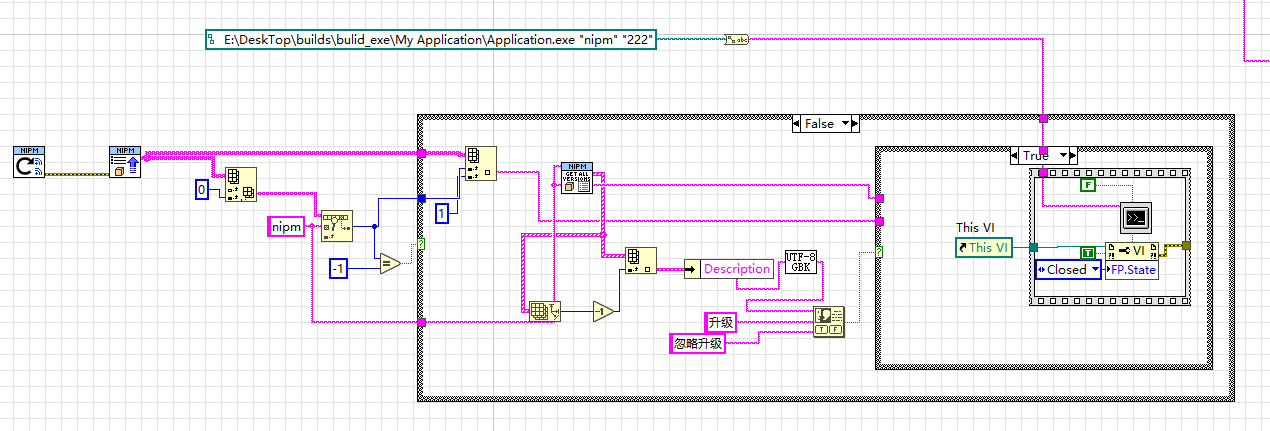Screen dimensions: 1270x431
Task: Click the inner case selector question-mark terminal
Action: coord(878,251)
